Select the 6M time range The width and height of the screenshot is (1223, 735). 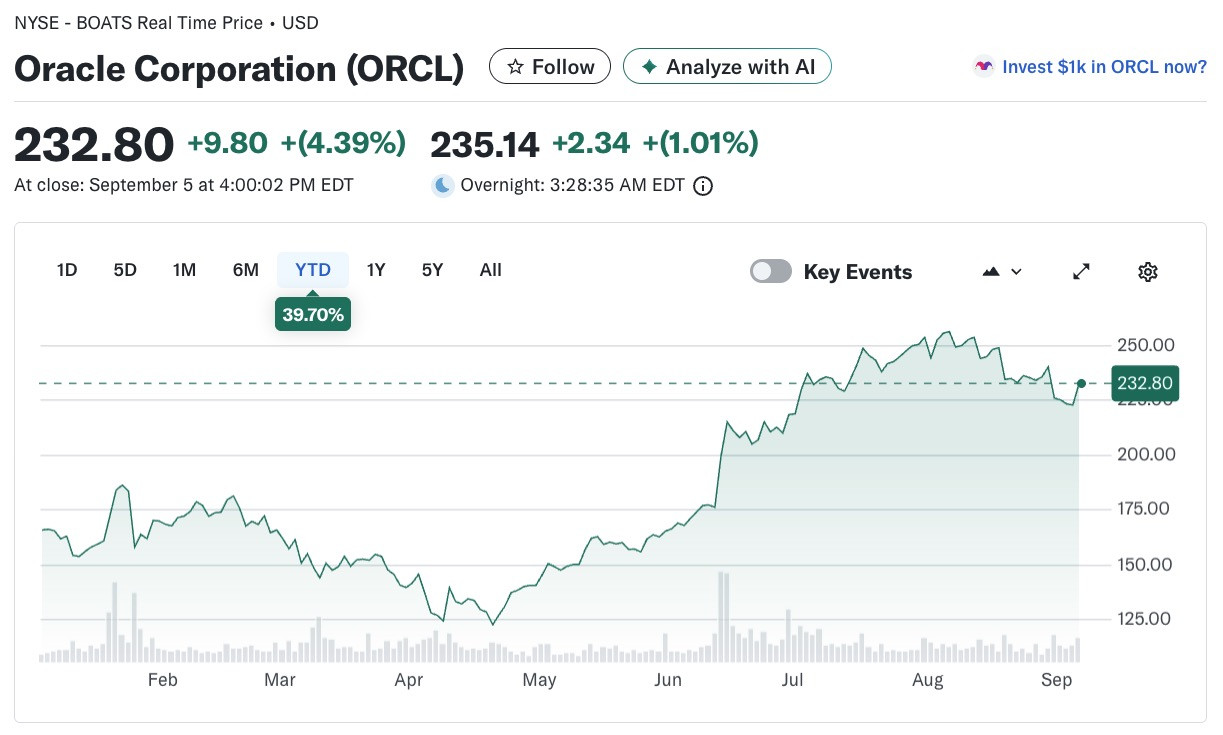246,270
